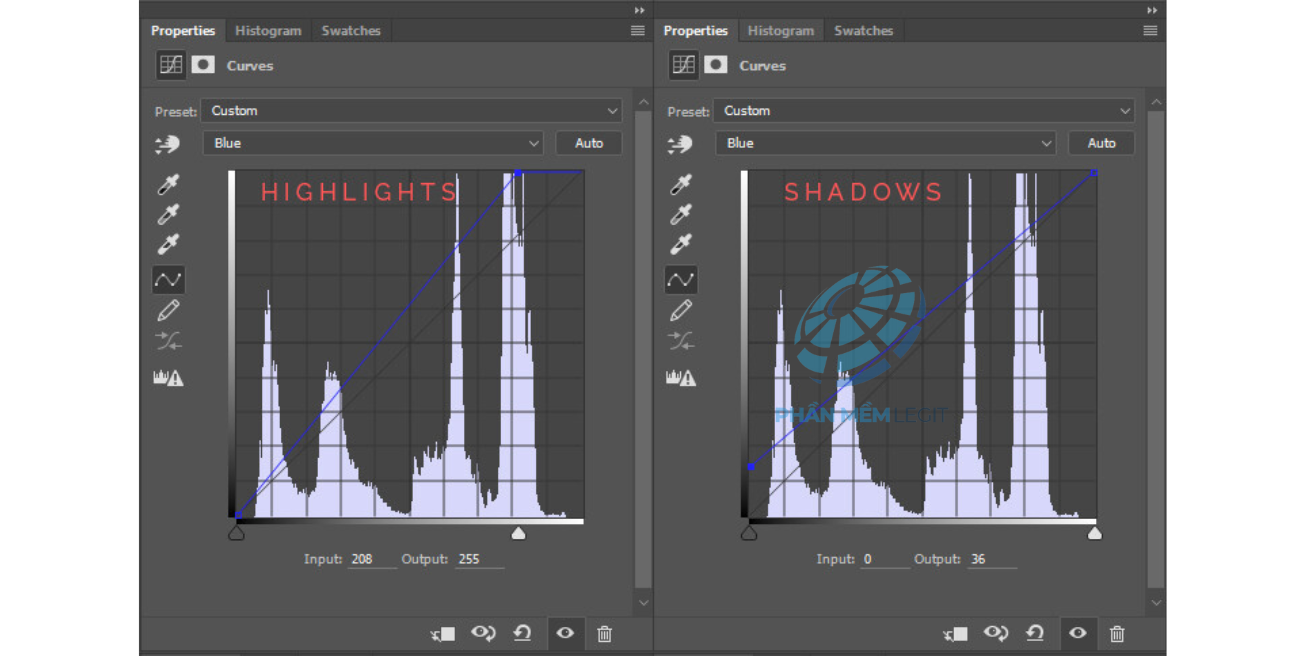1305x656 pixels.
Task: Click the smooth curve icon in the Highlights panel
Action: coord(168,342)
